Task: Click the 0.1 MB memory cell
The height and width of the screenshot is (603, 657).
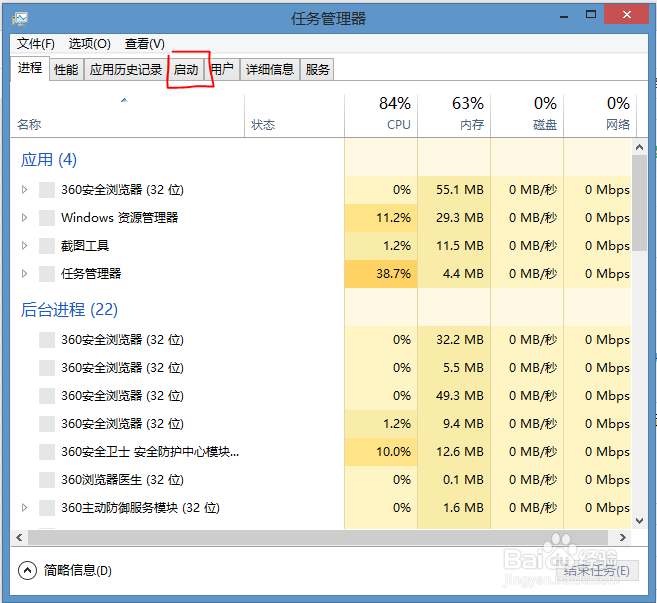Action: pyautogui.click(x=454, y=480)
